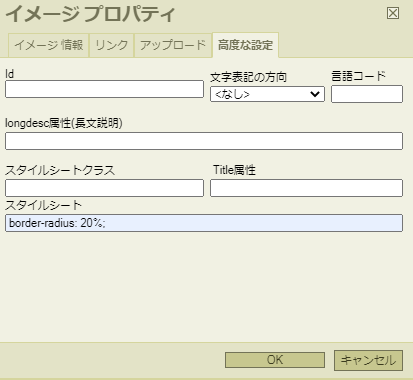Image resolution: width=413 pixels, height=380 pixels.
Task: Click the イメージ プロパティ dialog title
Action: (x=90, y=14)
